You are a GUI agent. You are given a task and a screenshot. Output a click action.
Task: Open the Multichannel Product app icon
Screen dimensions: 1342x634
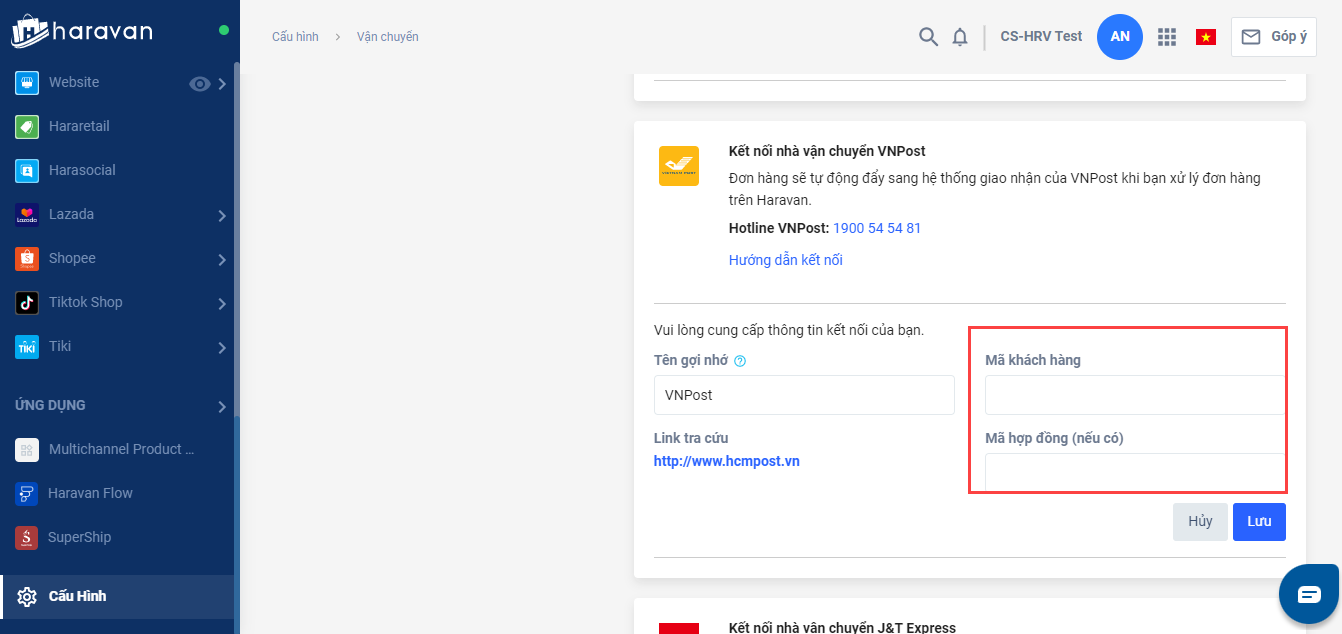(27, 450)
